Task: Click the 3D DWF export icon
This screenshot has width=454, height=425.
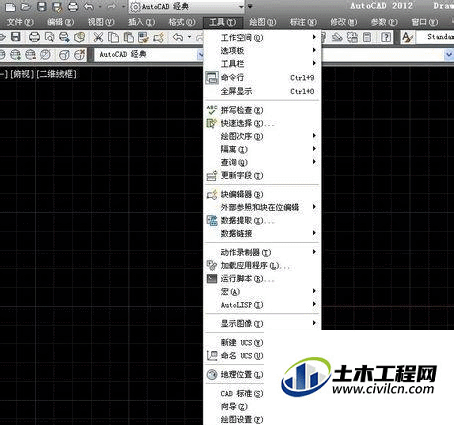Action: click(79, 37)
